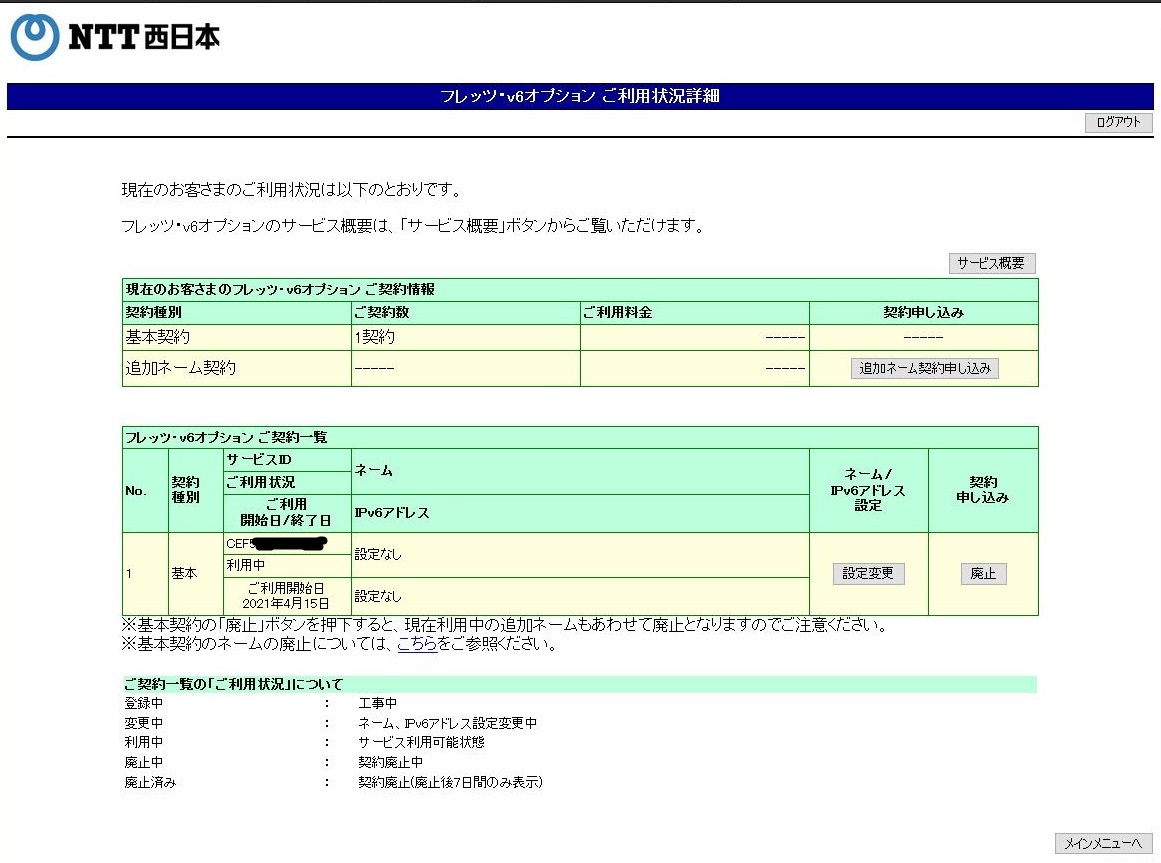Follow the こちら link about name cancellation

[417, 644]
